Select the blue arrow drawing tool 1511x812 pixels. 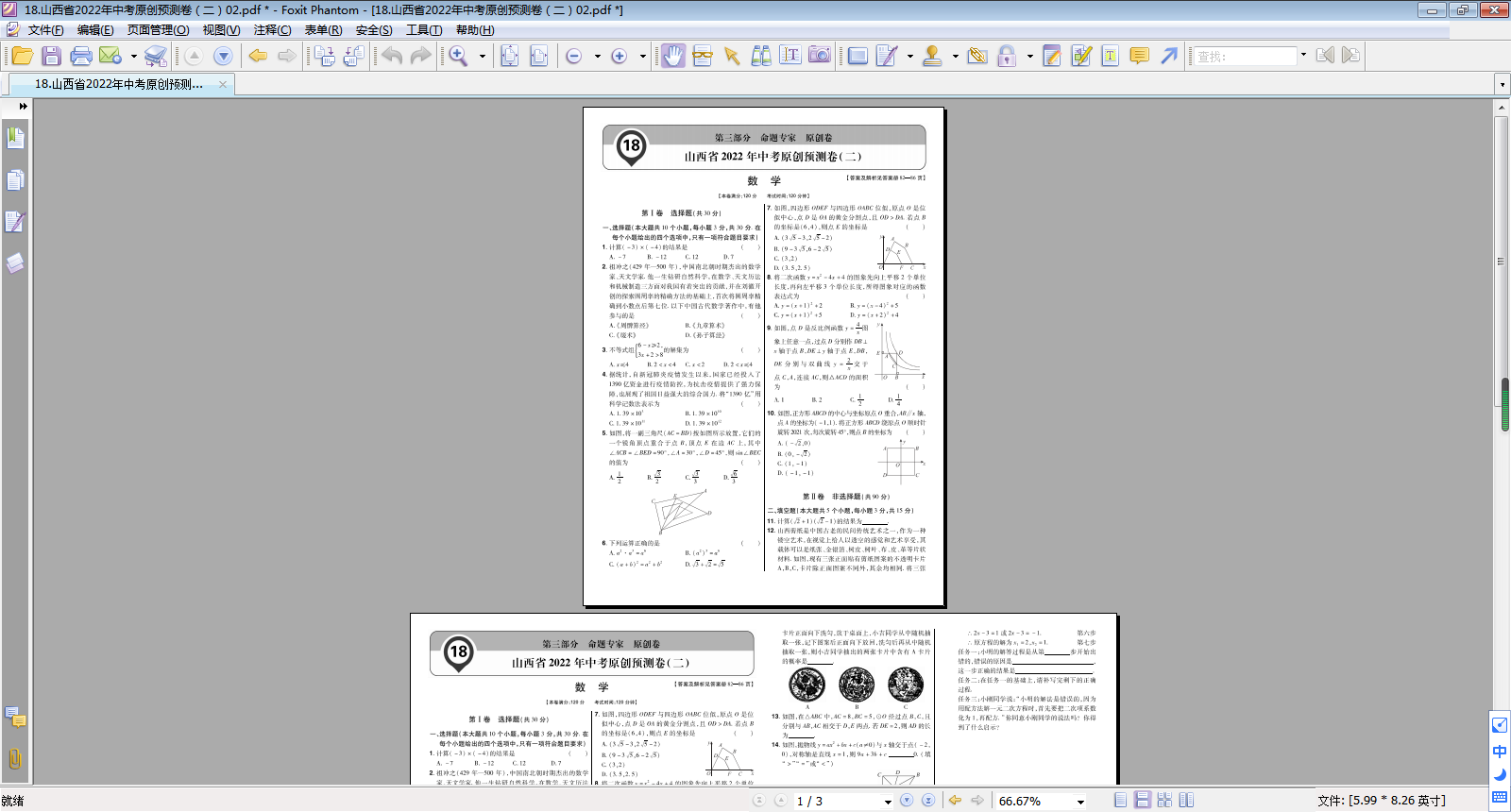click(1169, 57)
